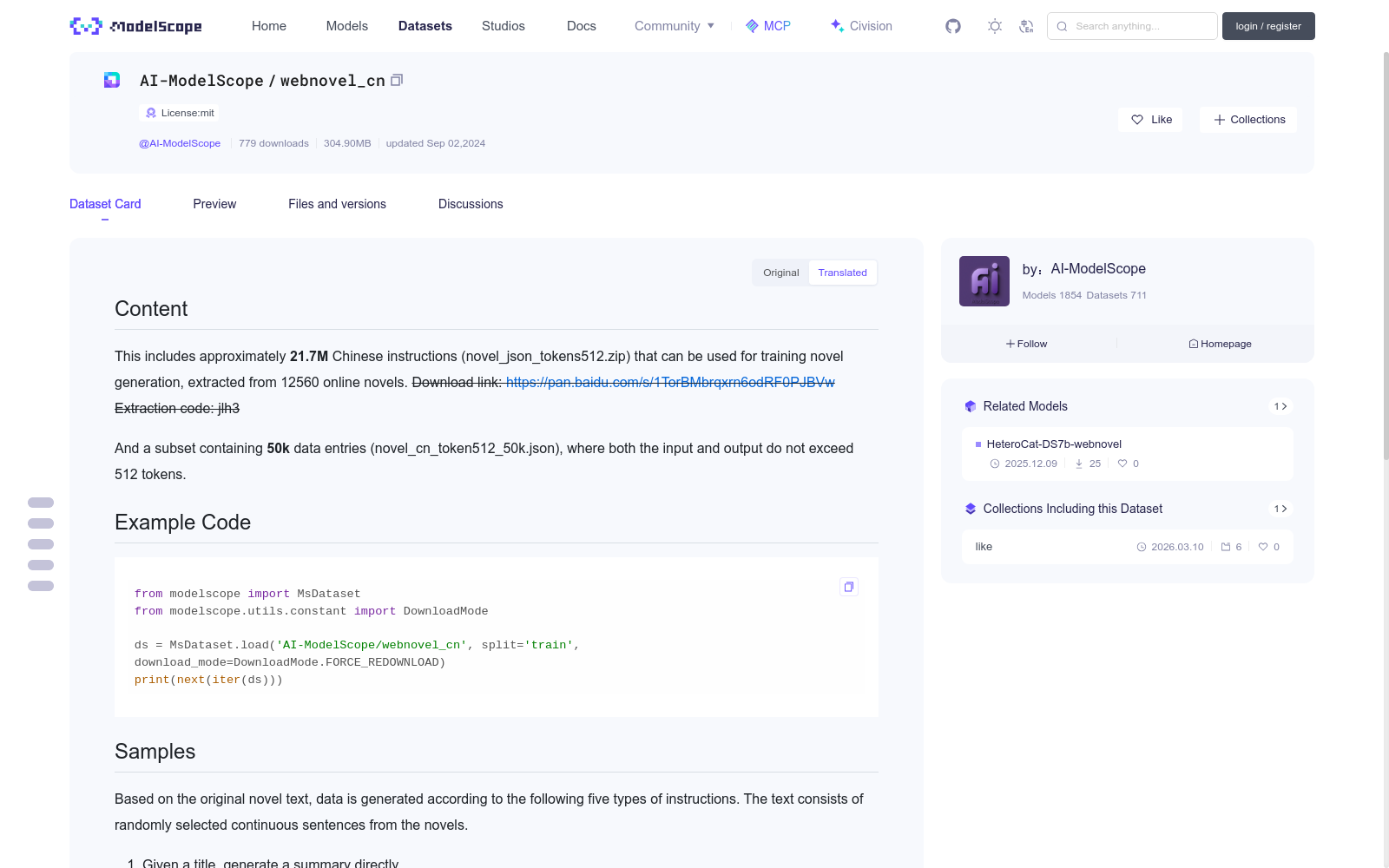Focus the Search anything input

tap(1132, 26)
